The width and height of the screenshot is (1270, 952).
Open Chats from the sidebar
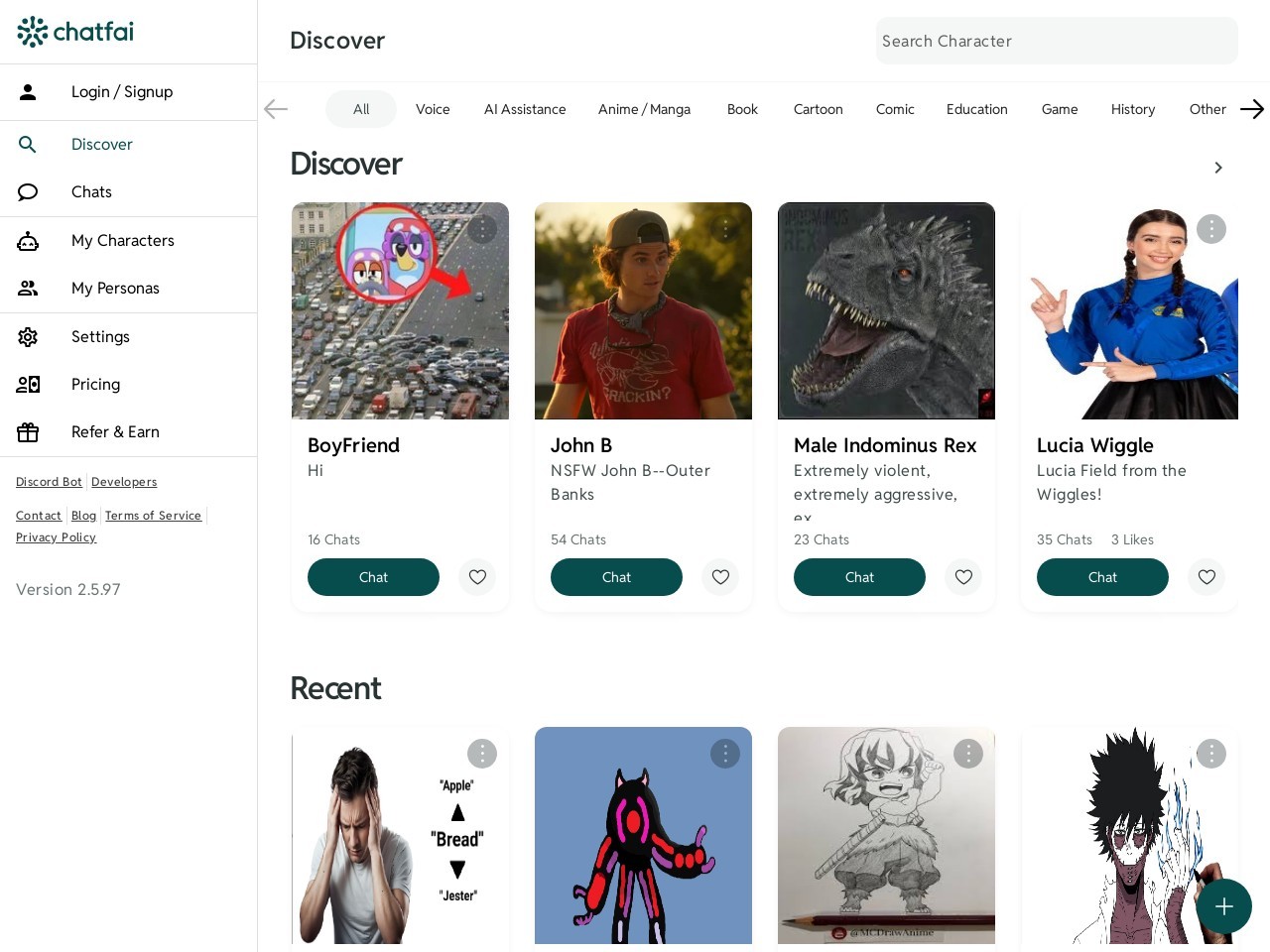click(x=91, y=192)
